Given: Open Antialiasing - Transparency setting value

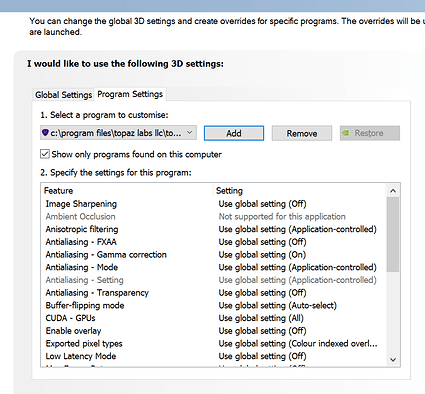Looking at the screenshot, I should coord(262,292).
